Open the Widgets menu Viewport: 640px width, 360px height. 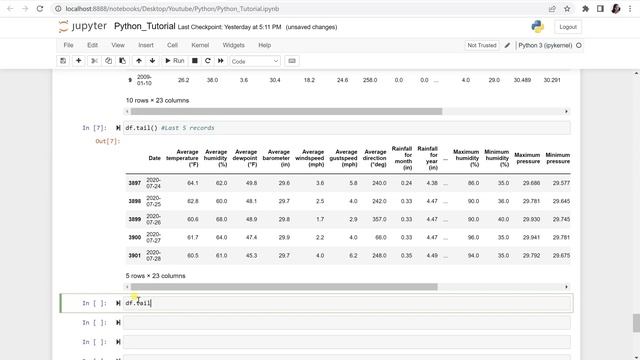pyautogui.click(x=233, y=45)
